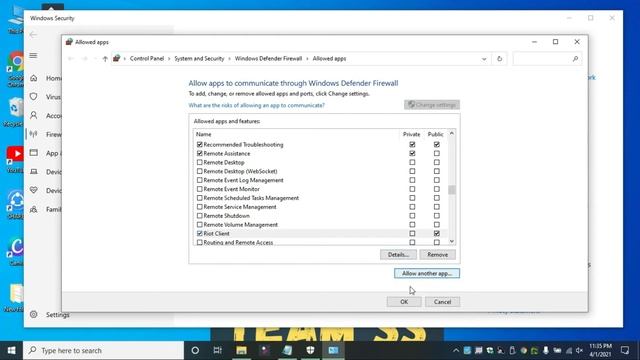Open the risks of allowing an app link

point(256,105)
